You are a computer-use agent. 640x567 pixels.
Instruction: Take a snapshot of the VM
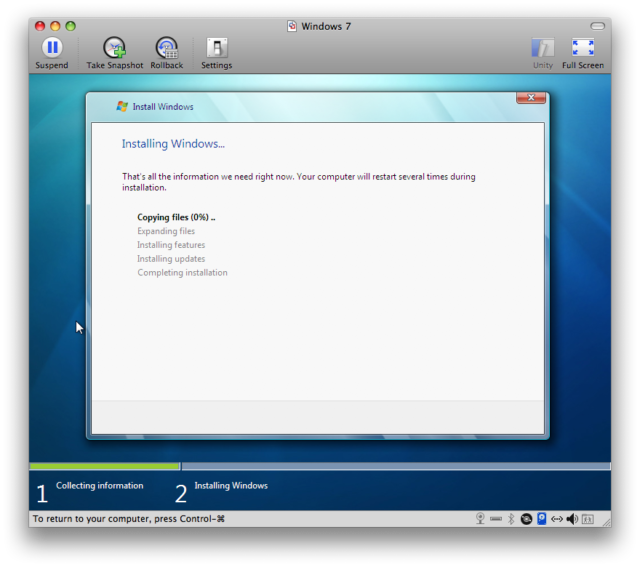click(x=115, y=53)
